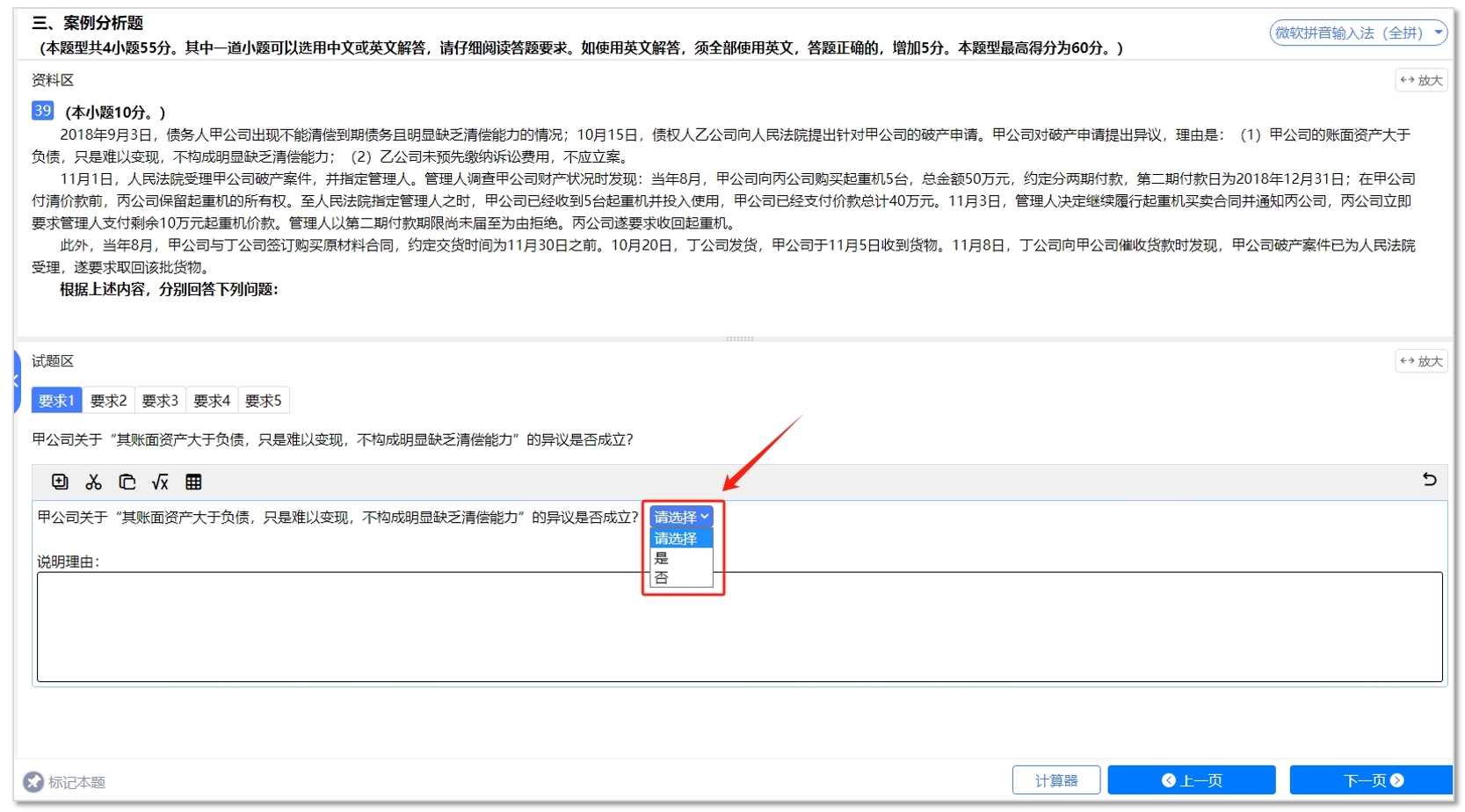The height and width of the screenshot is (812, 1465).
Task: Click into the 说明理由 answer text box
Action: click(x=738, y=627)
